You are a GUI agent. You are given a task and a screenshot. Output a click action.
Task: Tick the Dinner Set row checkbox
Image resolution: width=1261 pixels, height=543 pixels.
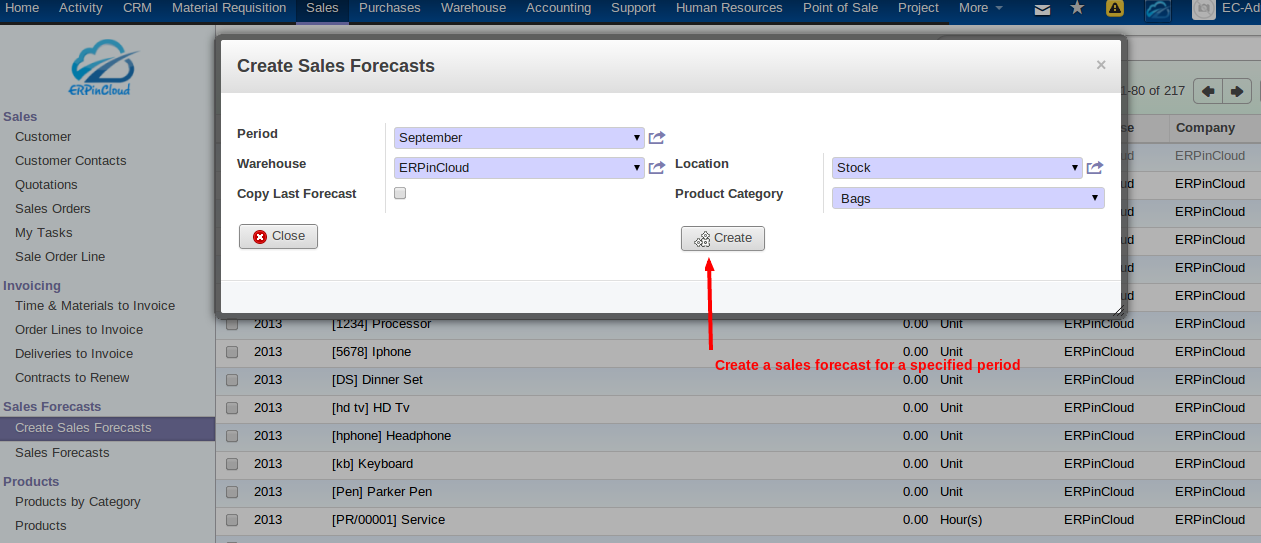(232, 380)
